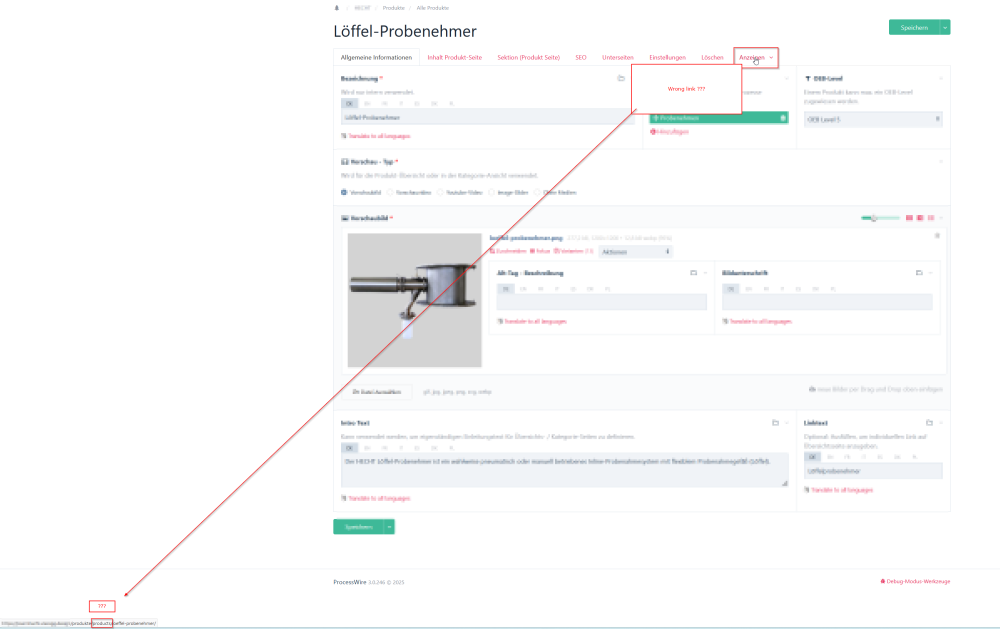Click the bottom Speichern button
Screen dimensions: 1000x629
[357, 527]
